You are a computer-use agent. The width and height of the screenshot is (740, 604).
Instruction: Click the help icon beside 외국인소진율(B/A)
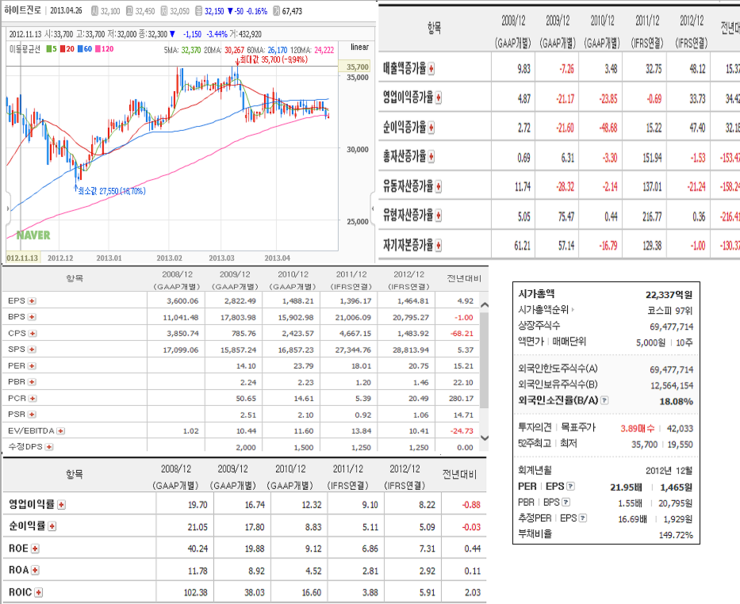pos(605,401)
